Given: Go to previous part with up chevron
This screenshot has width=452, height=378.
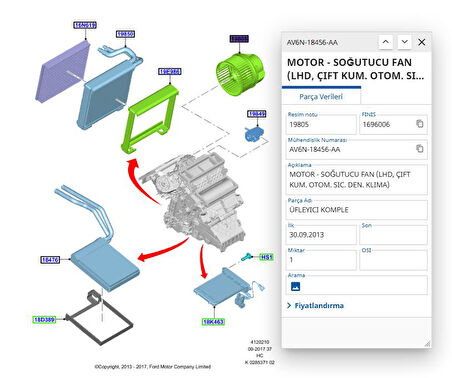Looking at the screenshot, I should click(x=386, y=42).
